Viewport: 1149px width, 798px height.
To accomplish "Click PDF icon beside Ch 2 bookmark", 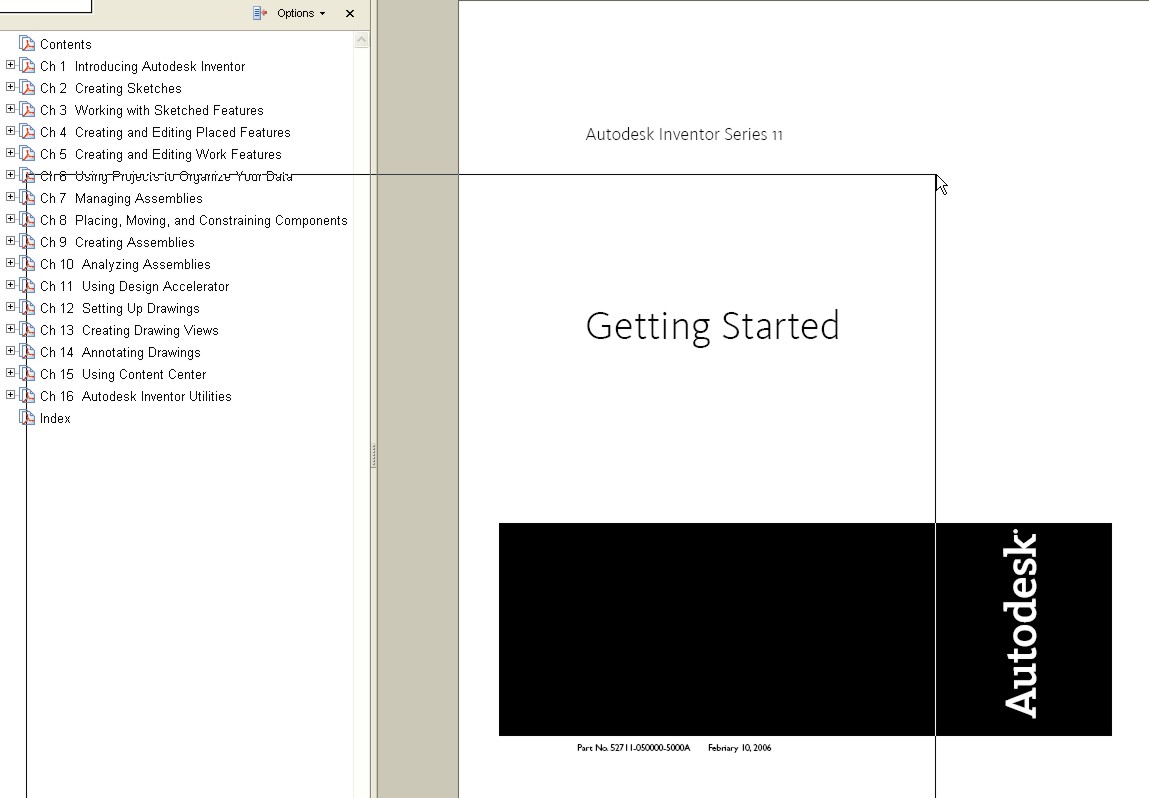I will coord(27,88).
